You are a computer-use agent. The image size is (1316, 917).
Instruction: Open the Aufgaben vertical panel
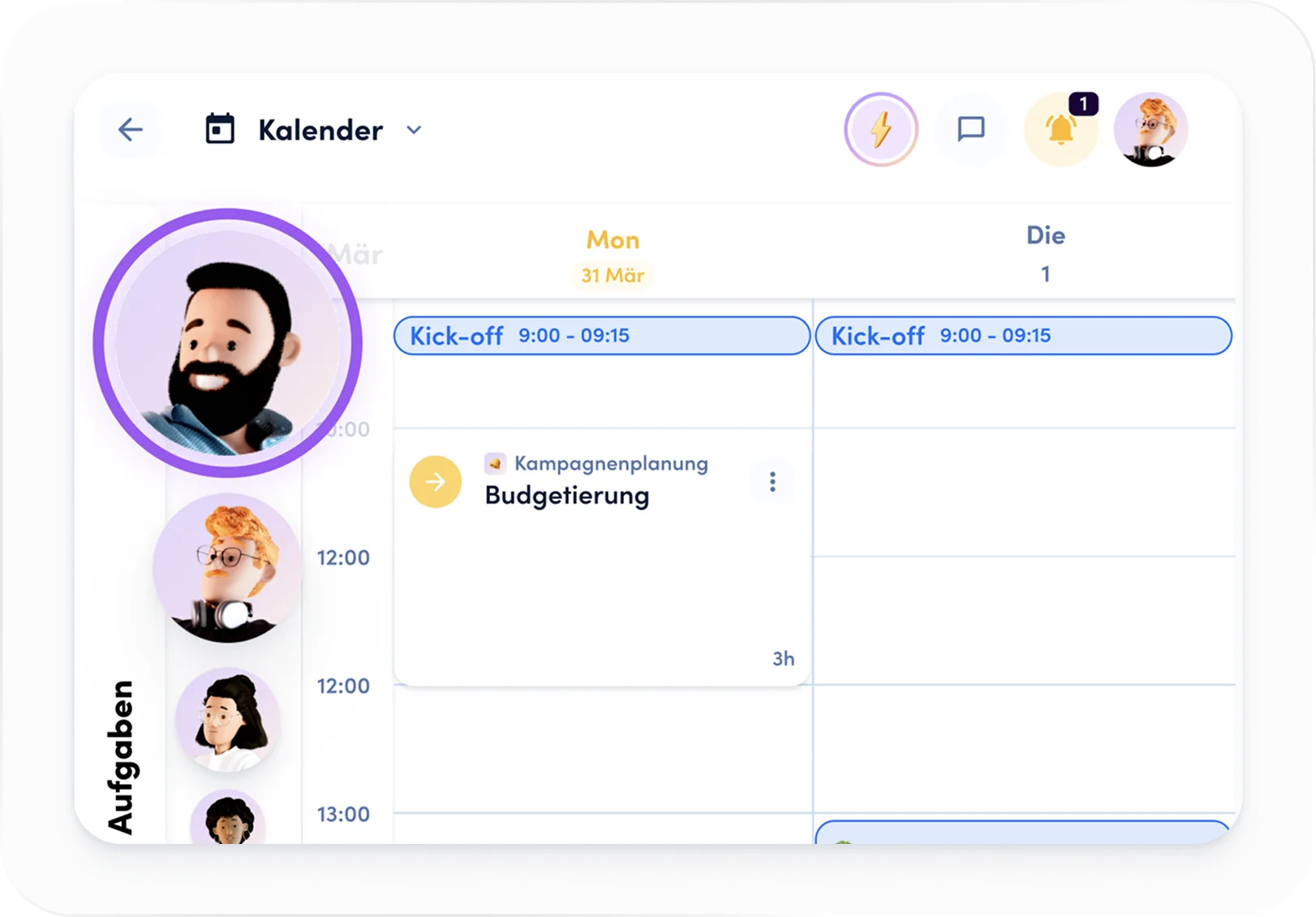(121, 756)
